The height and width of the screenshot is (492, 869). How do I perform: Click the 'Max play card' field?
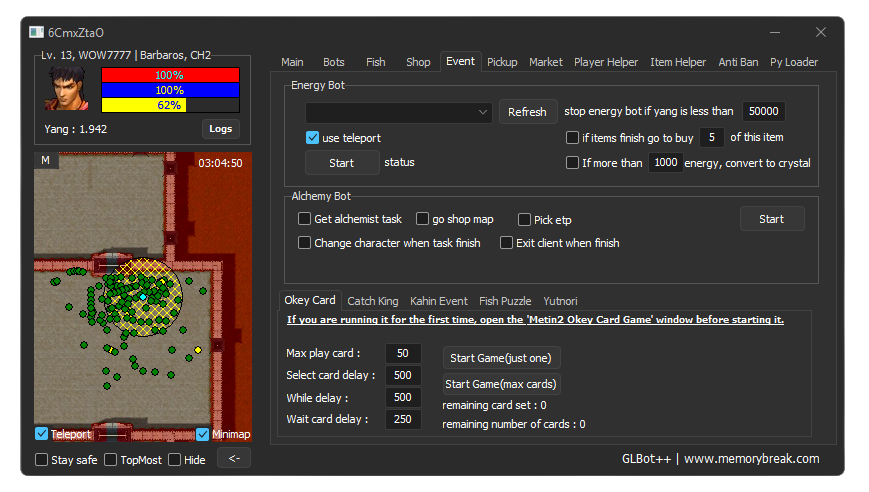(x=403, y=353)
